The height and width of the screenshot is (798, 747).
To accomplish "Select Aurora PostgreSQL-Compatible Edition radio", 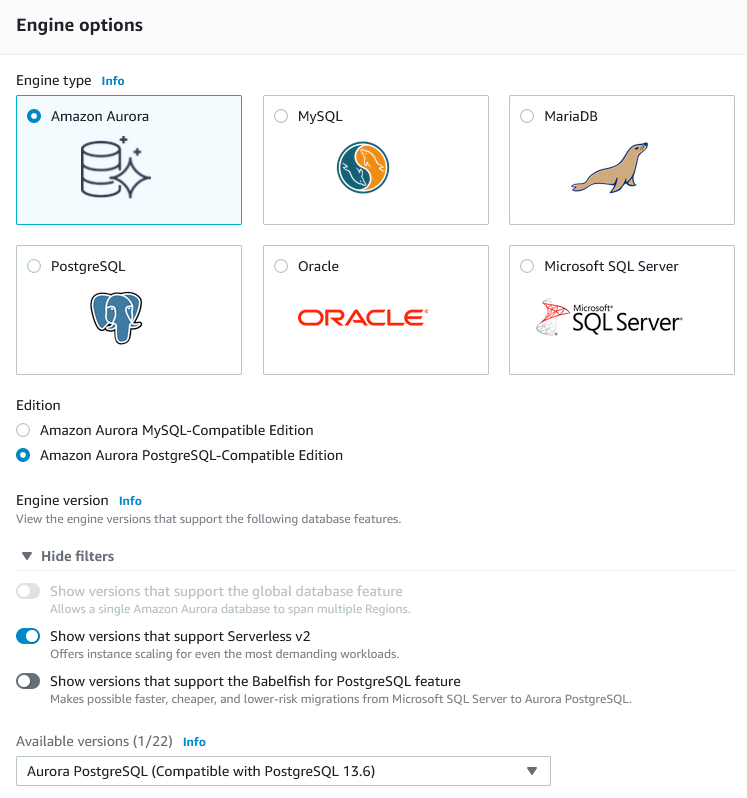I will point(23,455).
